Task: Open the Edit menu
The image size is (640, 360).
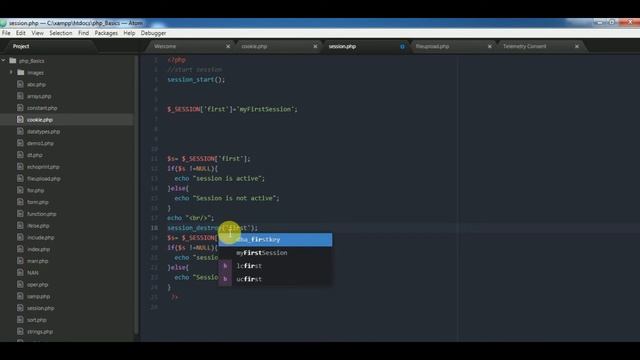Action: click(x=20, y=33)
